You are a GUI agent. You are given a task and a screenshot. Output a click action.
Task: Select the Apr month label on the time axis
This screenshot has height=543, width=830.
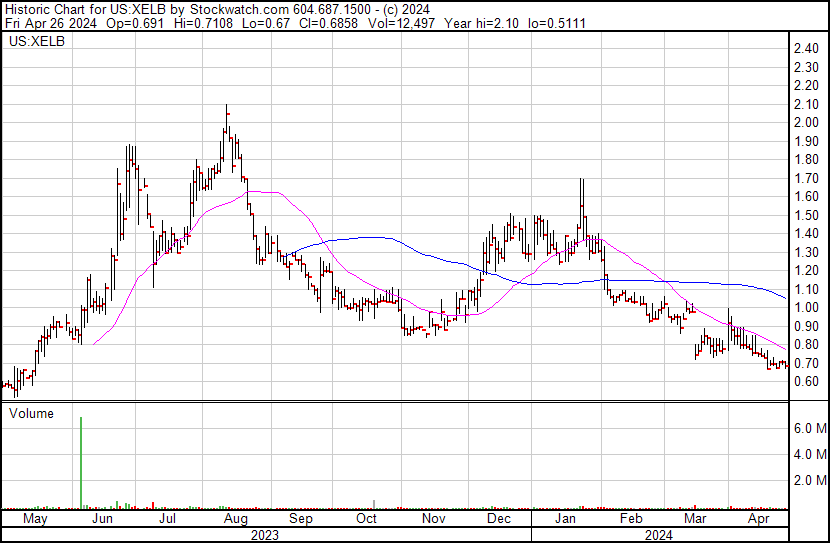[x=760, y=520]
